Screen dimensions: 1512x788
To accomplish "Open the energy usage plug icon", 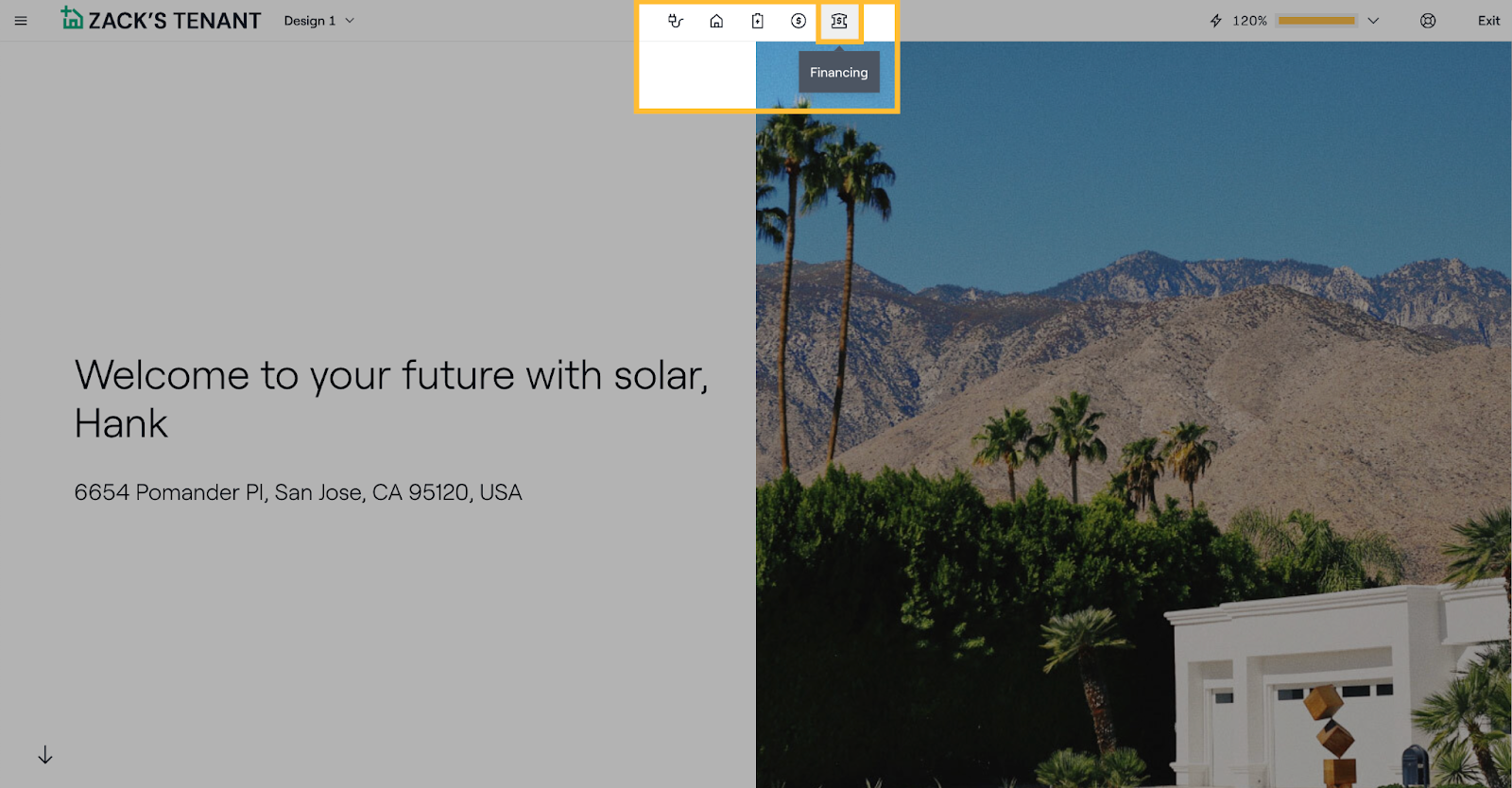I will coord(676,21).
